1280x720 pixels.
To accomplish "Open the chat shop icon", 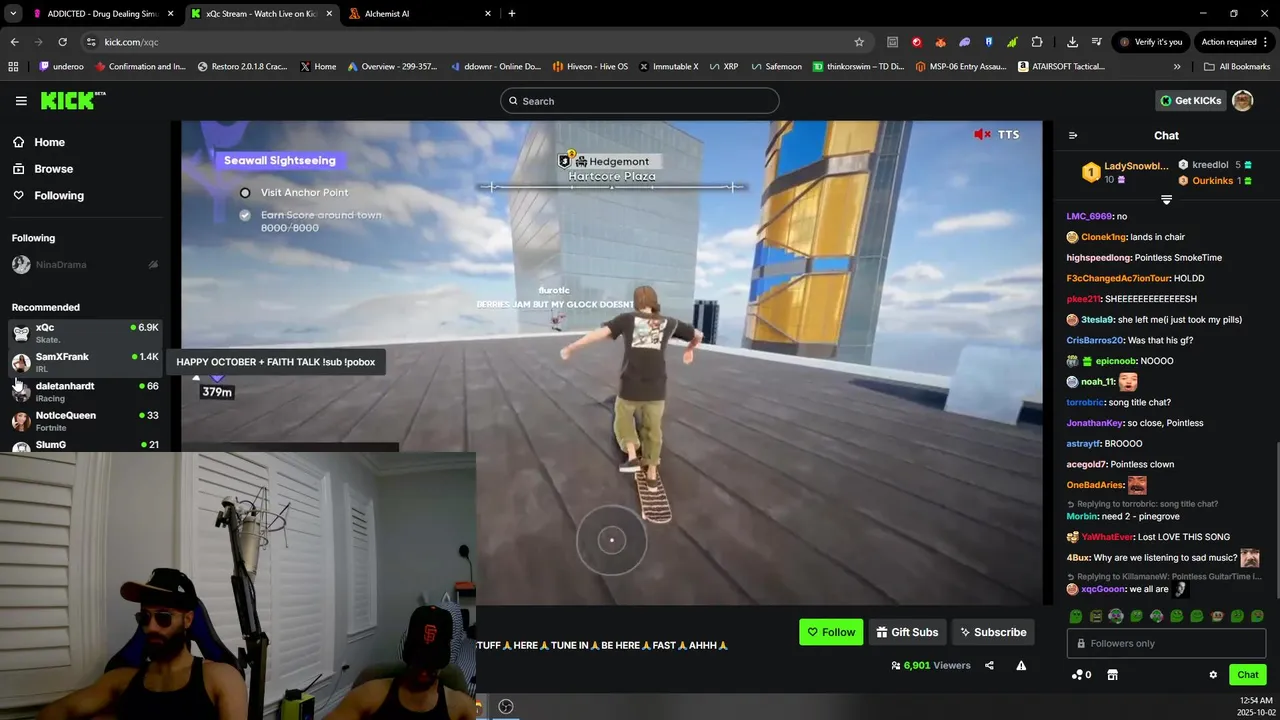I will point(1112,675).
